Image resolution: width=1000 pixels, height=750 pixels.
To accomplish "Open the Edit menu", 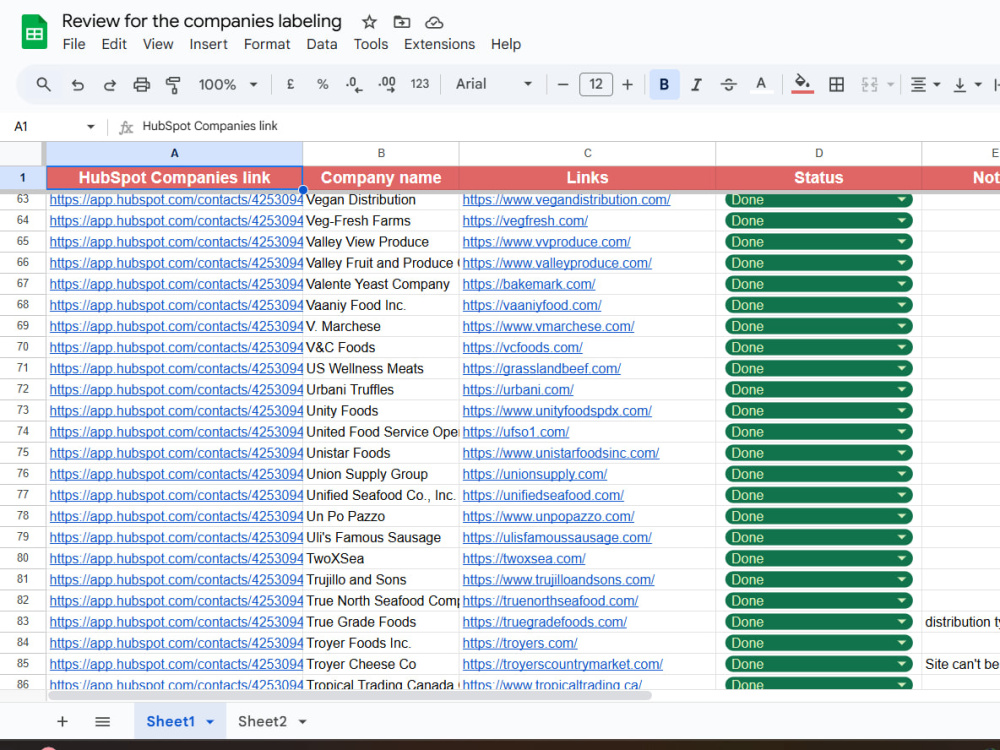I will point(114,44).
